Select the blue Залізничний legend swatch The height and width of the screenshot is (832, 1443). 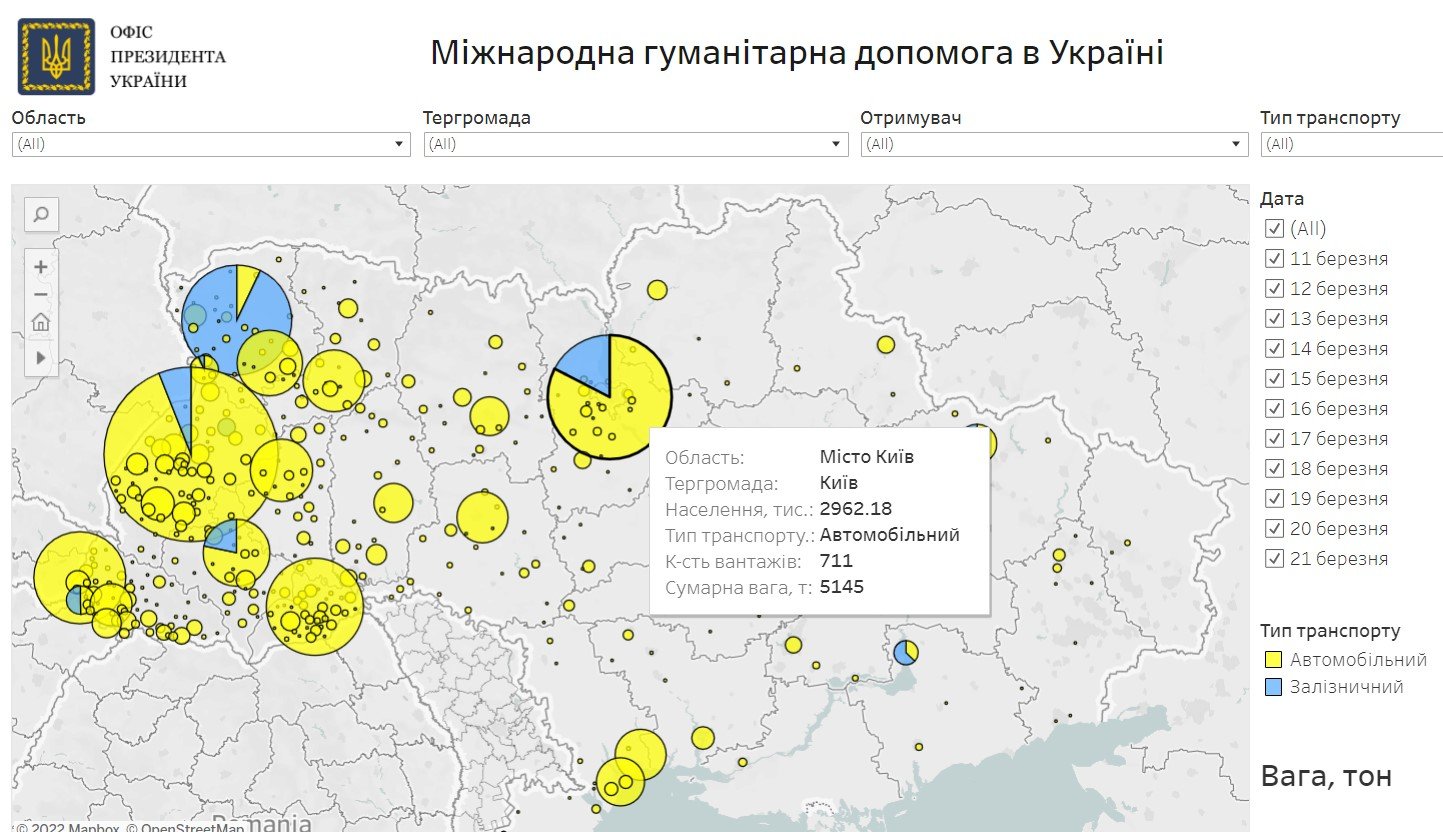click(x=1273, y=687)
